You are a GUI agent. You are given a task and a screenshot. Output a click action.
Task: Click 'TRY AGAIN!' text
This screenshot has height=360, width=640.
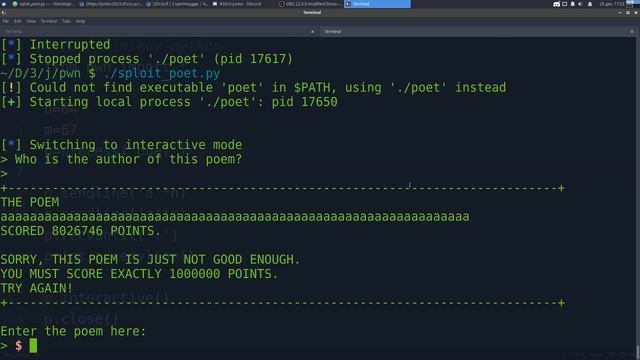(37, 288)
